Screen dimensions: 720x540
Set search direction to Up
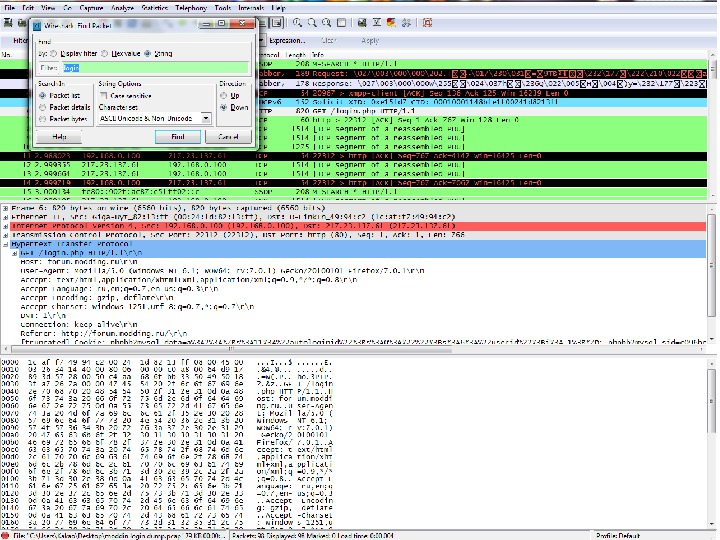click(x=224, y=96)
